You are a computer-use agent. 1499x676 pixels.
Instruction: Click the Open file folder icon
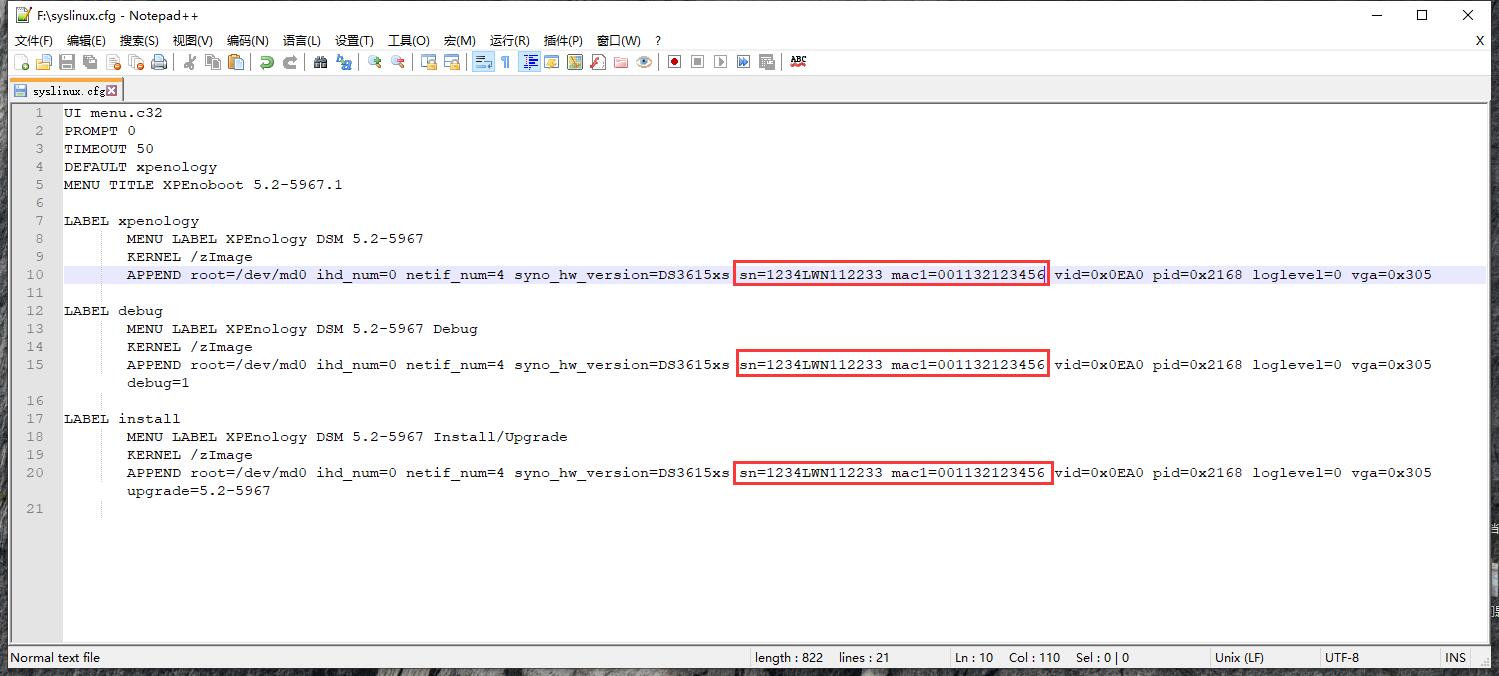coord(44,62)
